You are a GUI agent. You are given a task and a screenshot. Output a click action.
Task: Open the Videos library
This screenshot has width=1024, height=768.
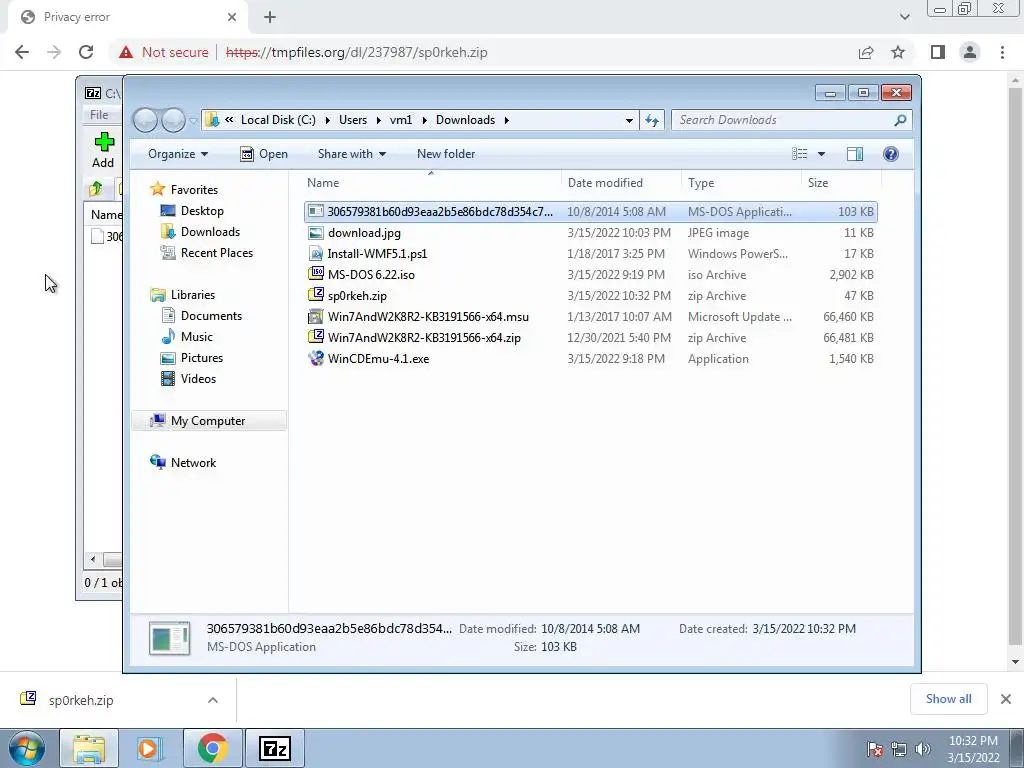(198, 379)
